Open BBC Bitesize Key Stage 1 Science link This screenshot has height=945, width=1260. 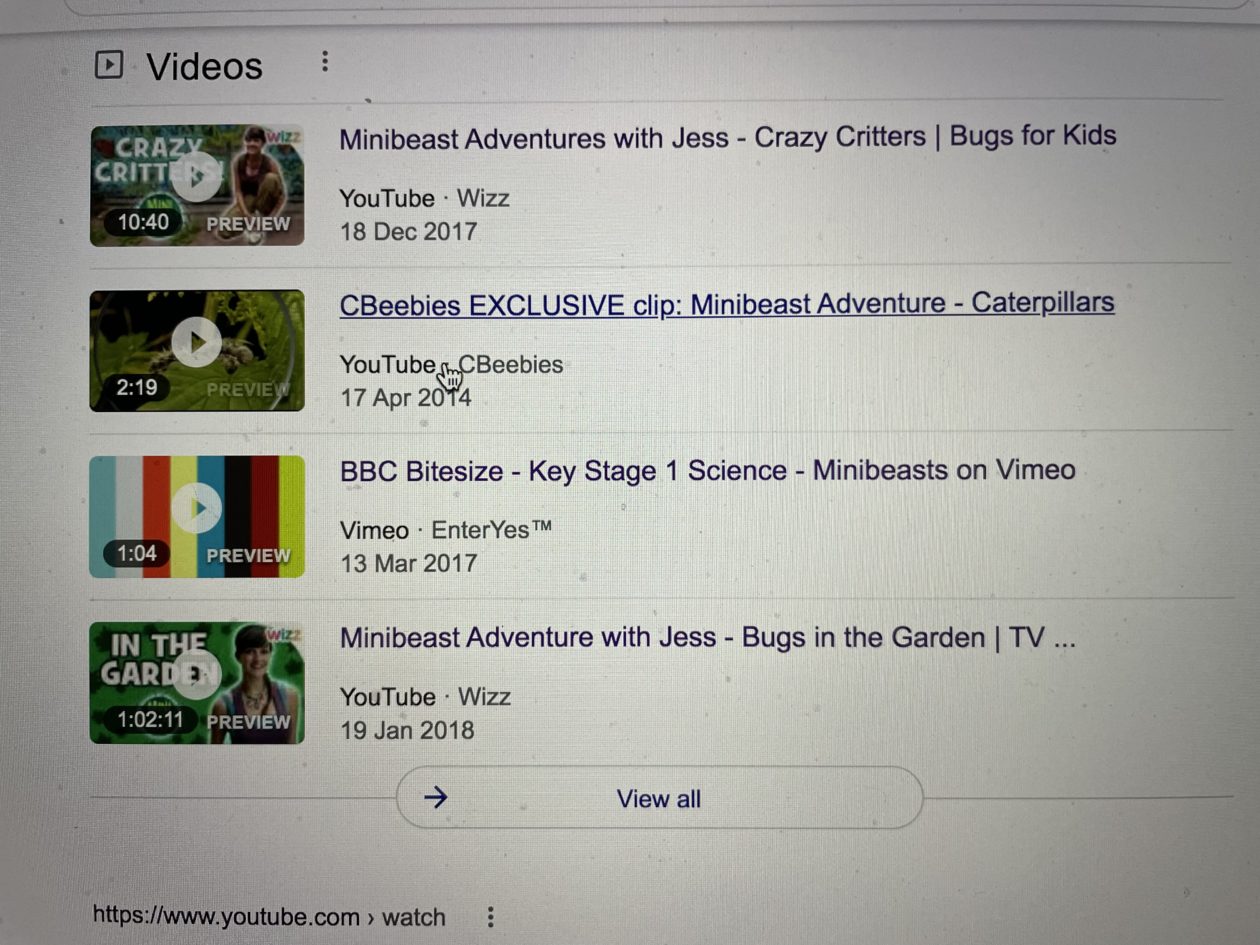click(x=707, y=470)
